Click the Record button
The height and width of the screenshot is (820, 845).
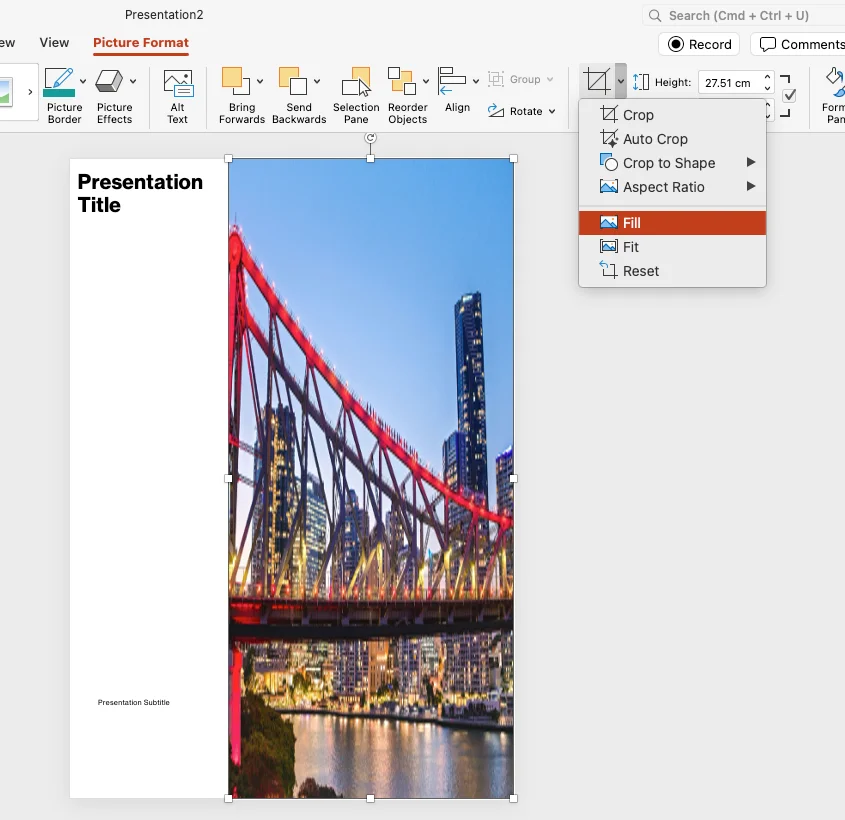pos(699,44)
